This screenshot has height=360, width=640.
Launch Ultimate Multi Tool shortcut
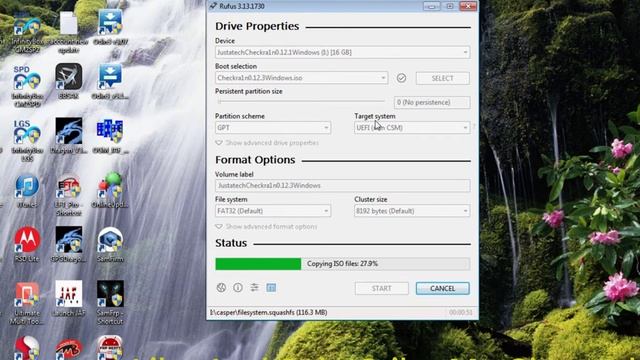click(27, 303)
